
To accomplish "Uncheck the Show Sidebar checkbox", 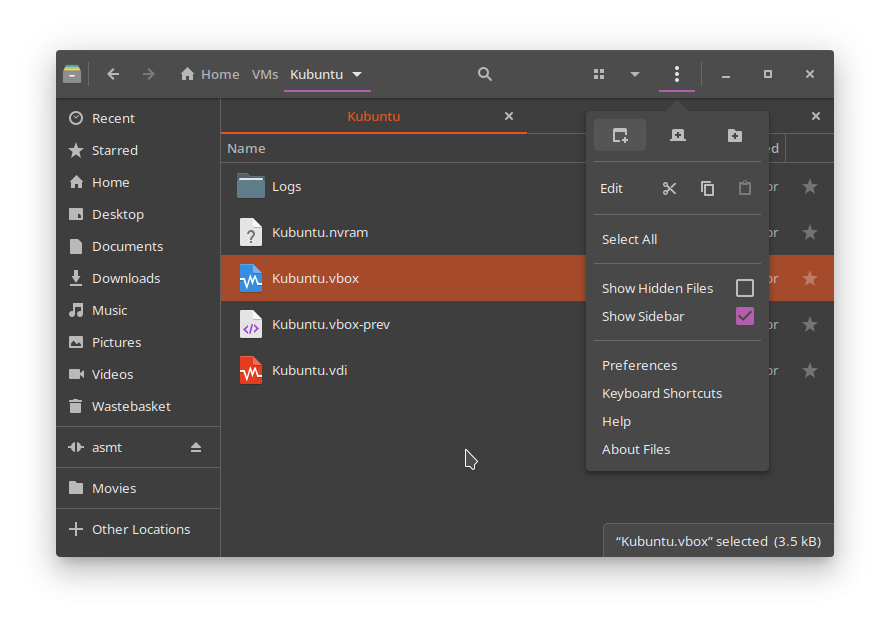I will click(x=745, y=316).
